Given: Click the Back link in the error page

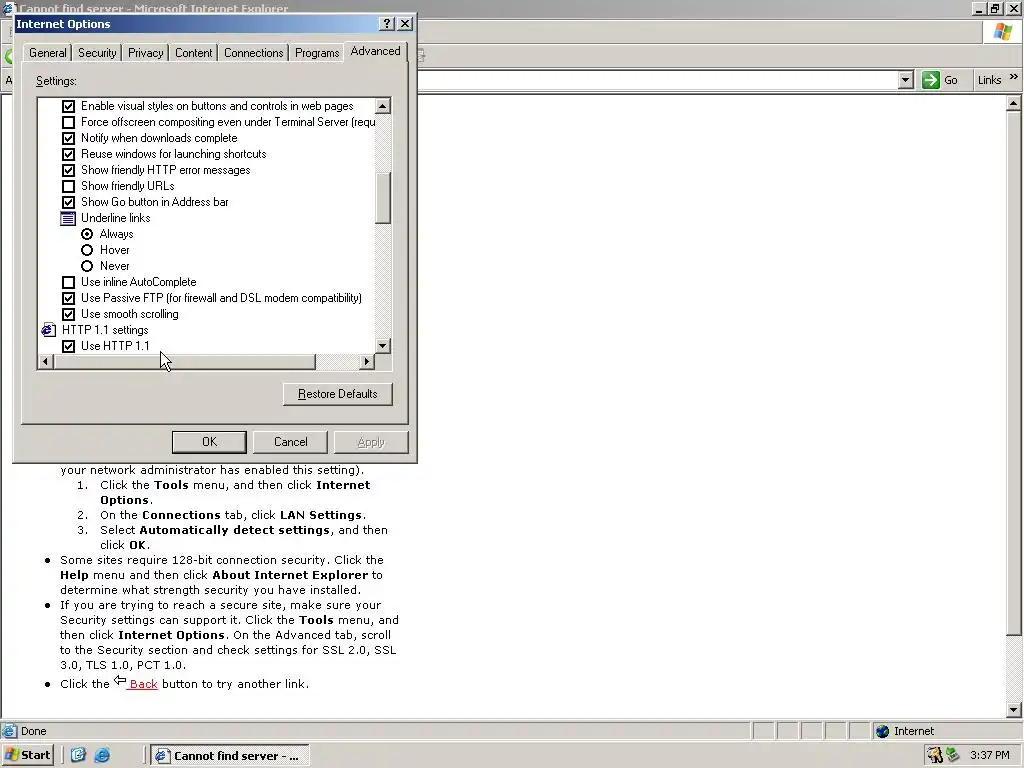Looking at the screenshot, I should 143,684.
